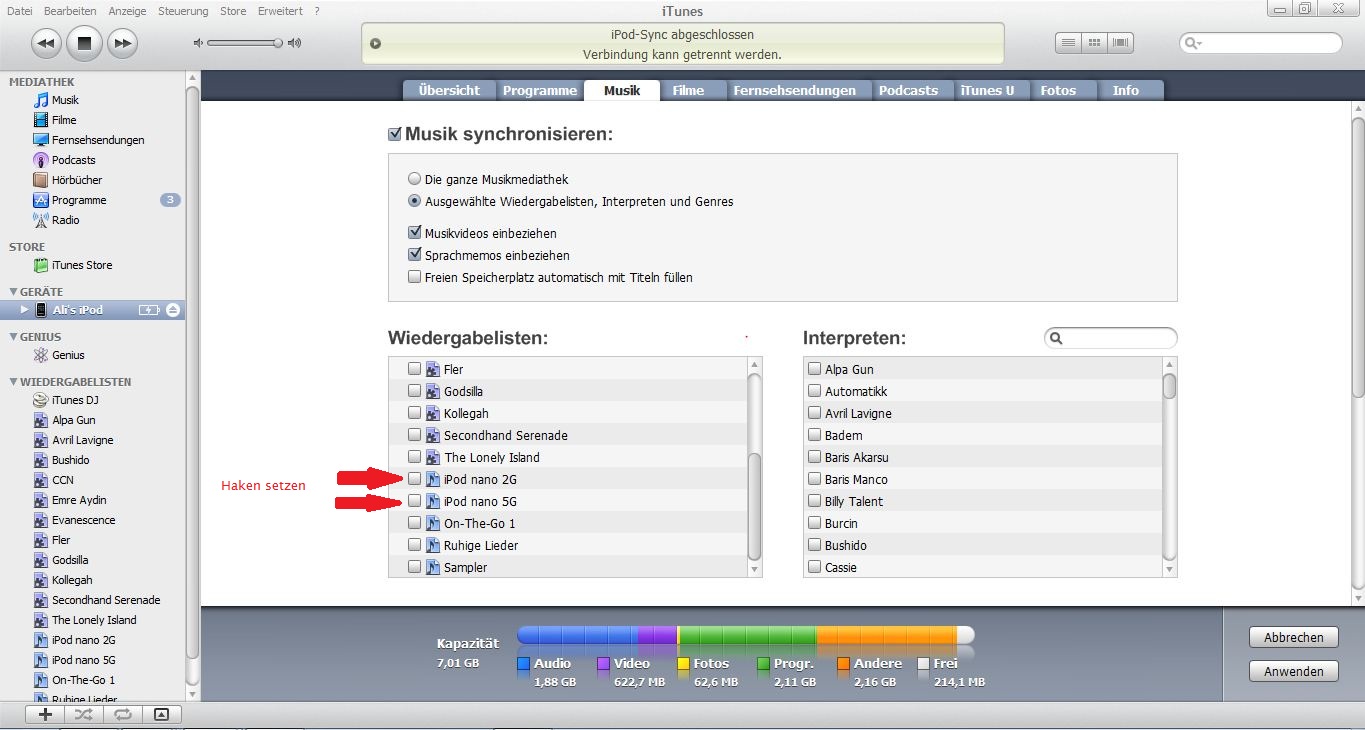
Task: Open iPod nano 5G sidebar playlist
Action: (83, 660)
